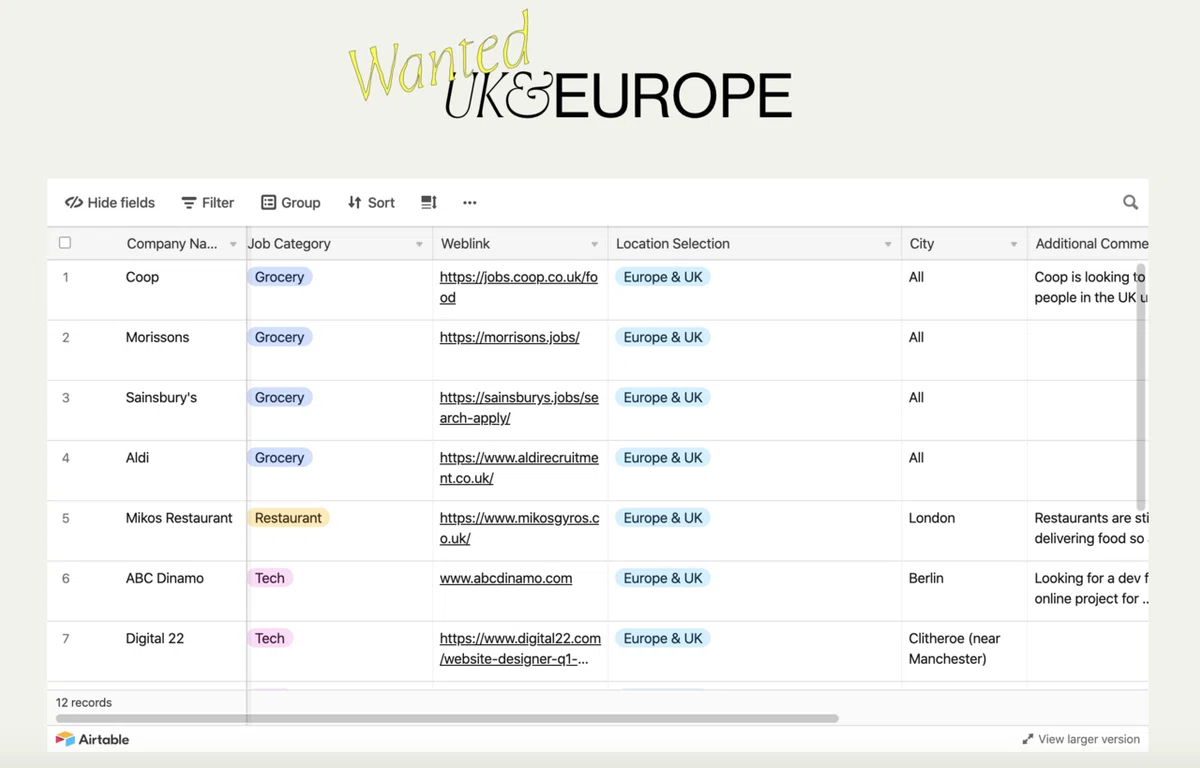This screenshot has height=768, width=1200.
Task: Expand Weblink column dropdown arrow
Action: 594,244
